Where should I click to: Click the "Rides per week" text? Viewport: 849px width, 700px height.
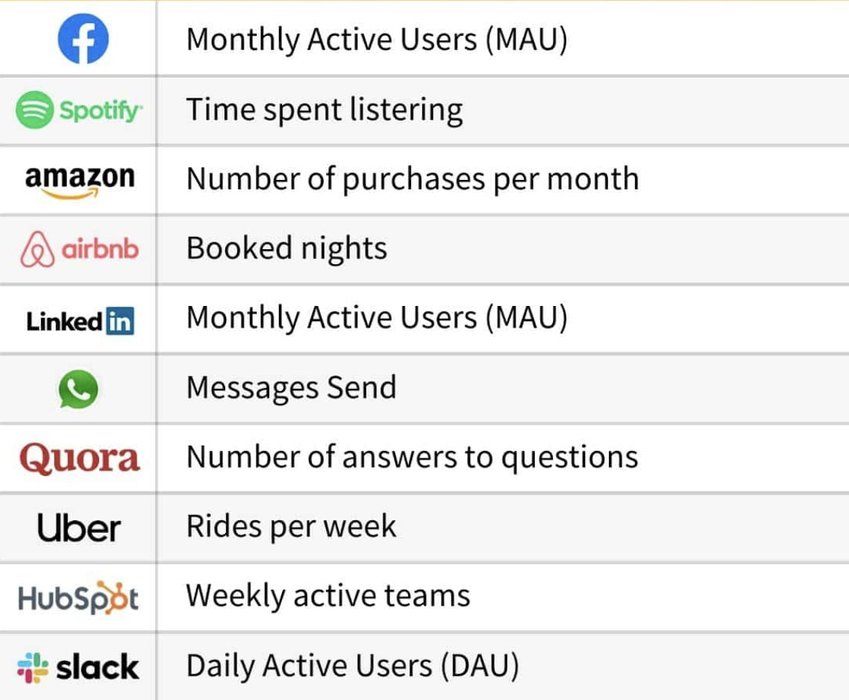point(291,526)
